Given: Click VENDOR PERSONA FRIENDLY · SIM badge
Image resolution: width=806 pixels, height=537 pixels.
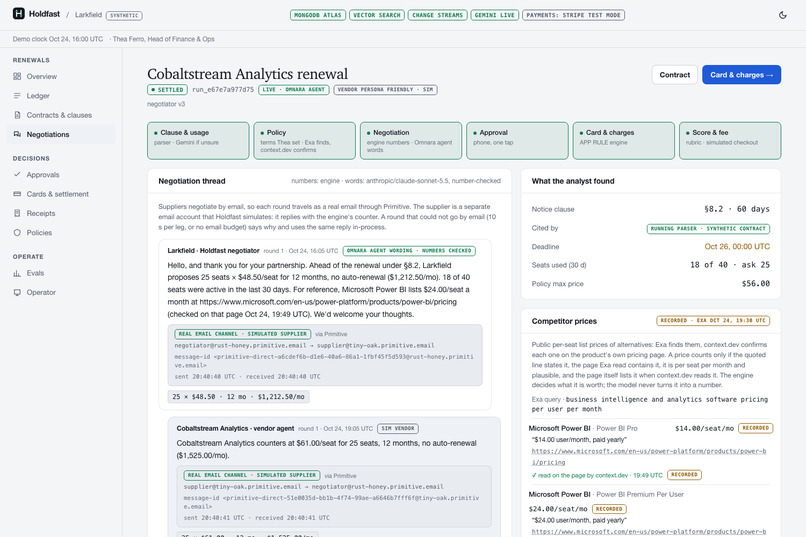Looking at the screenshot, I should coord(386,89).
